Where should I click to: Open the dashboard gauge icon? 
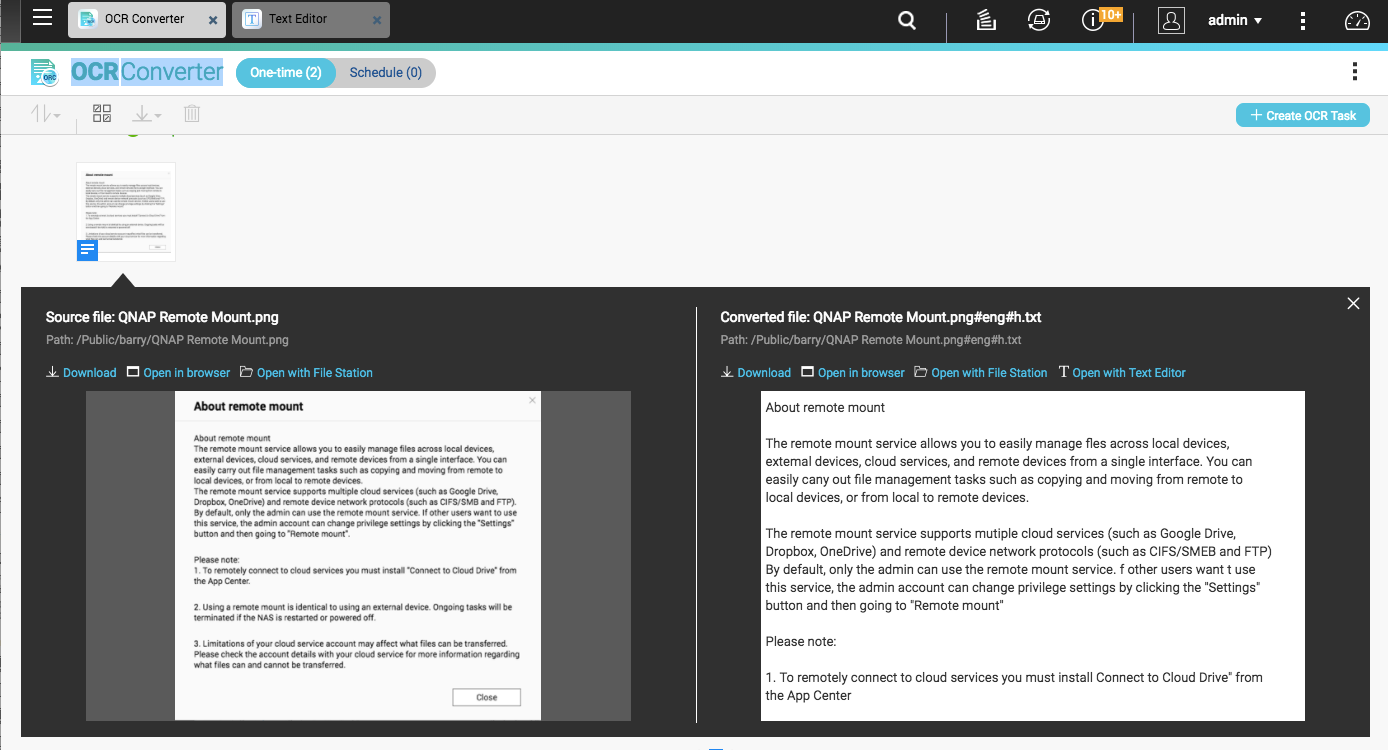click(x=1357, y=20)
